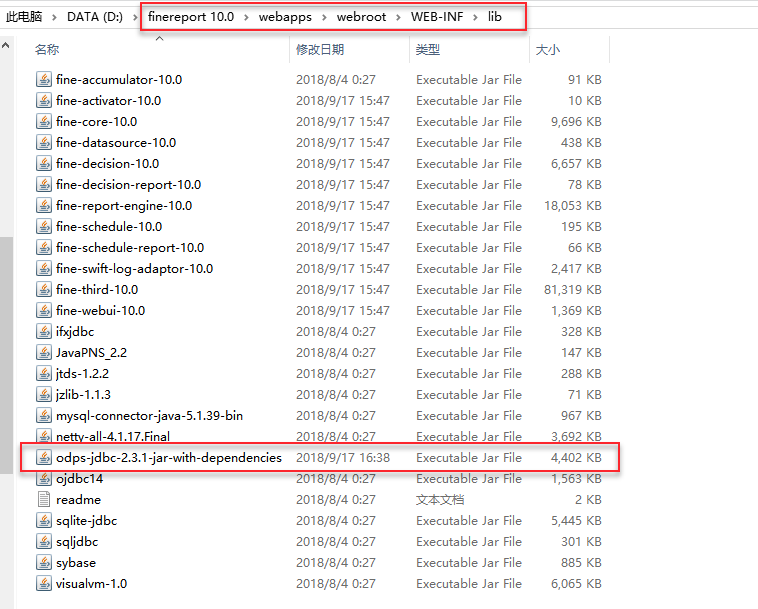Go to WEB-INF folder breadcrumb
This screenshot has height=609, width=758.
(437, 17)
